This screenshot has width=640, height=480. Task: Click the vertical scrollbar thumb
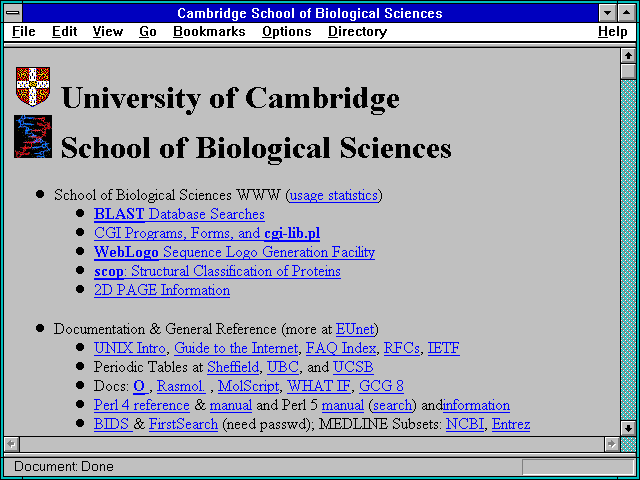(628, 71)
